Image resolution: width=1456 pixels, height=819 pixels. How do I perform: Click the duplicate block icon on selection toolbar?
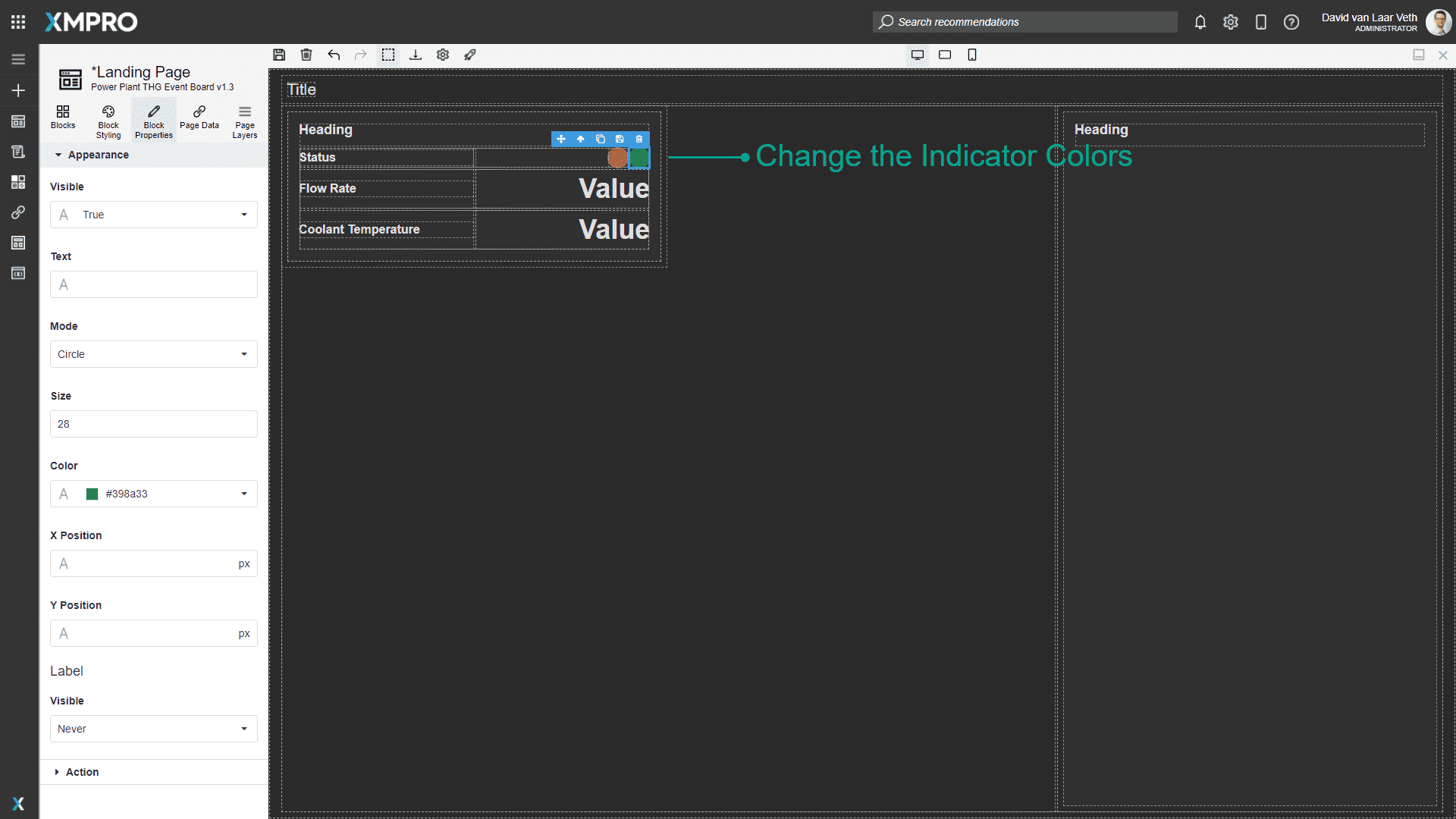click(x=600, y=139)
